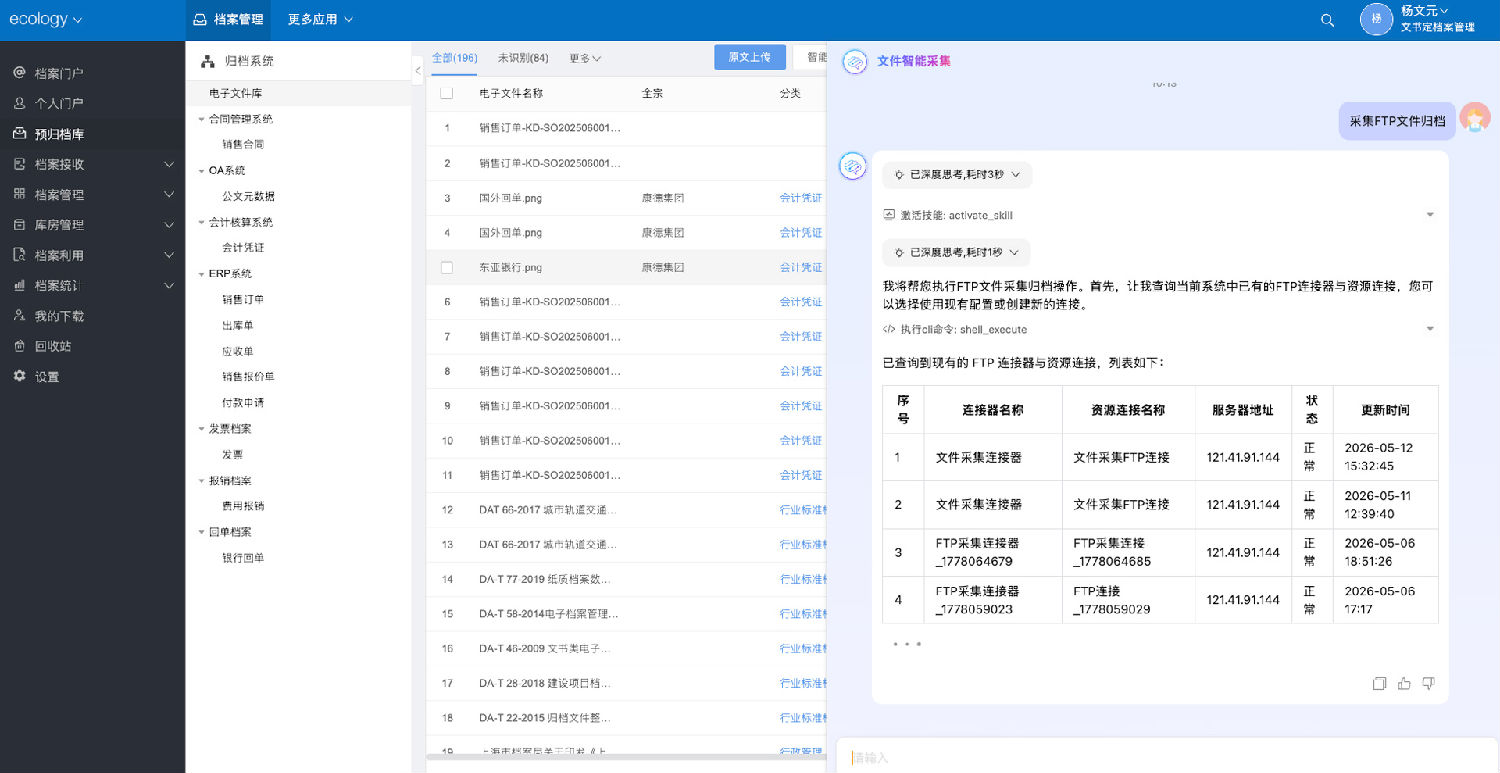
Task: Select 银行回单 tree item
Action: (x=243, y=558)
